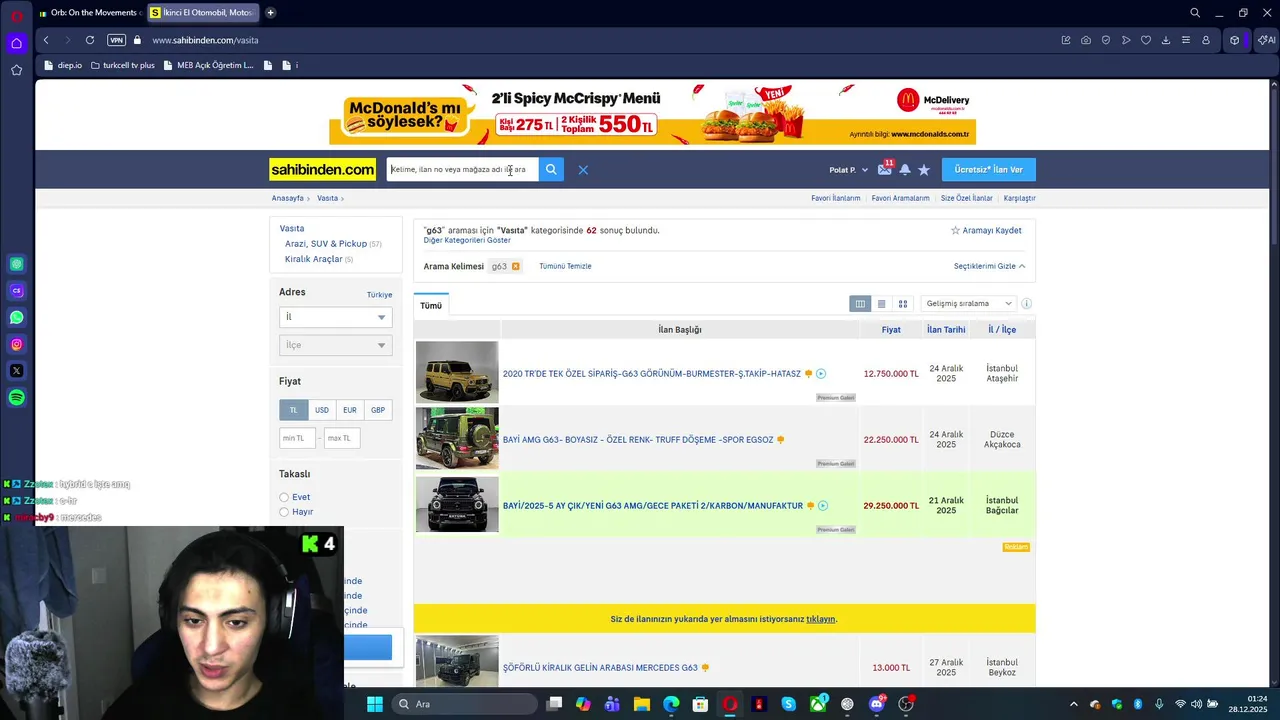This screenshot has width=1280, height=720.
Task: Click Aramayı Kaydet link
Action: click(986, 230)
